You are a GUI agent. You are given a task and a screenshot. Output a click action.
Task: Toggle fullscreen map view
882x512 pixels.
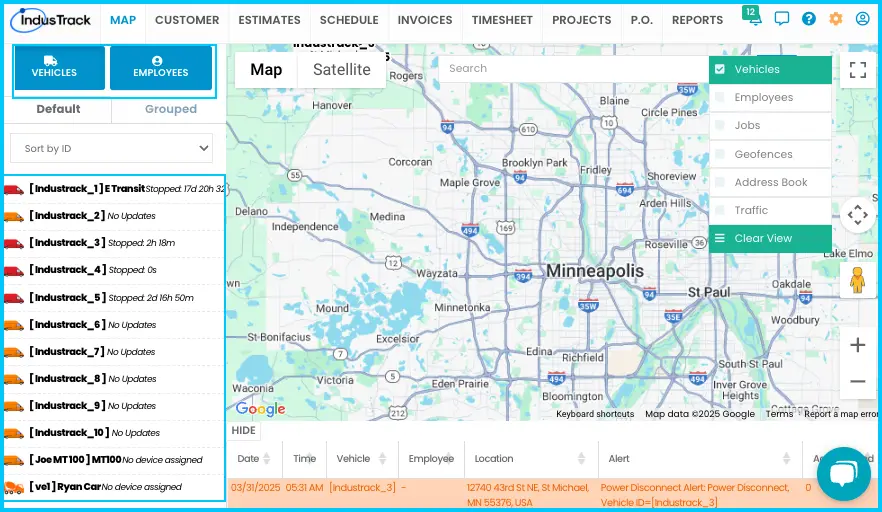857,70
